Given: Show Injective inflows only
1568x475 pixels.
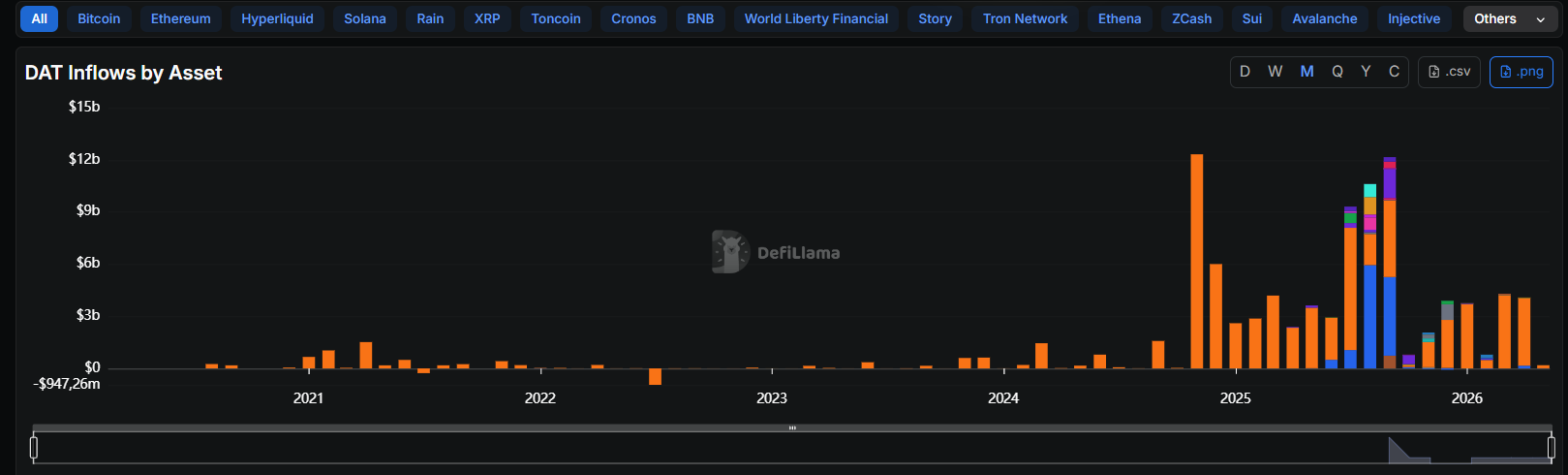Looking at the screenshot, I should 1414,18.
